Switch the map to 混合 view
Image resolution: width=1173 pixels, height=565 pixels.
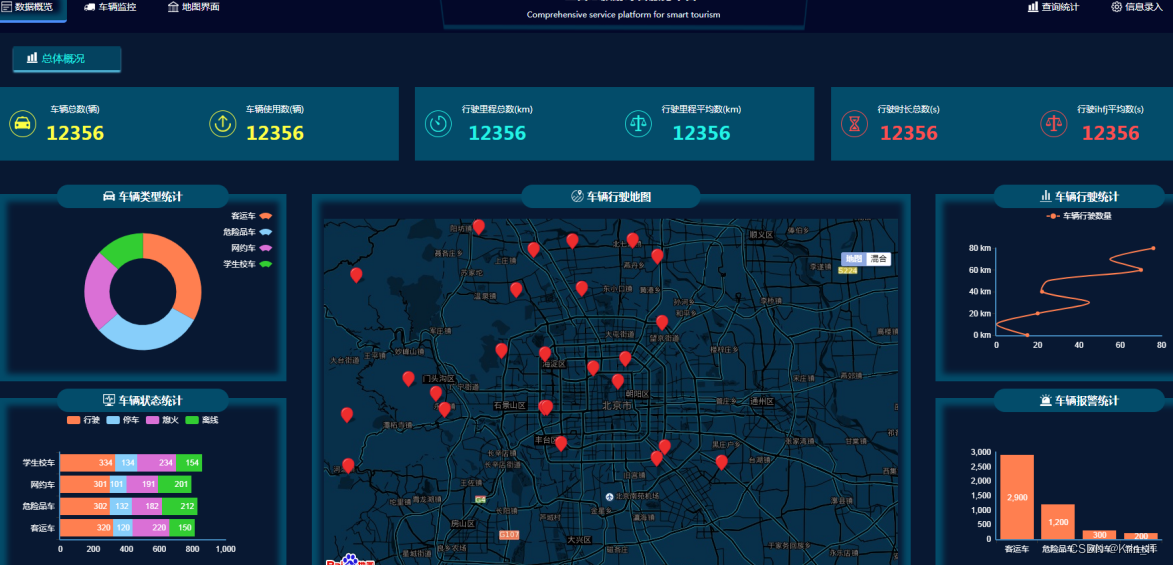click(x=878, y=259)
